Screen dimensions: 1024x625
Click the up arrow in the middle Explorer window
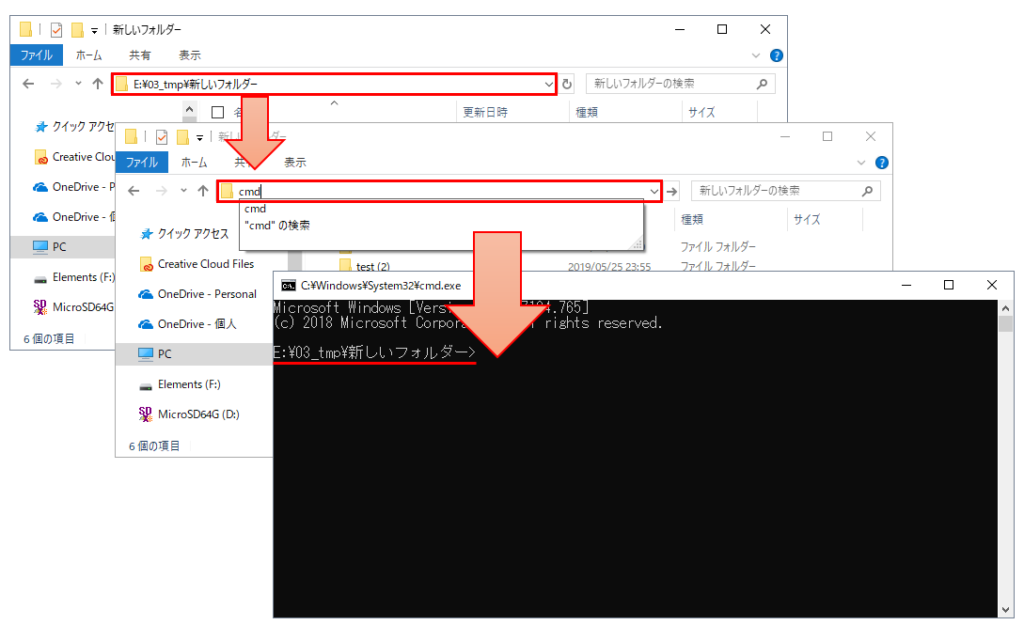(x=203, y=191)
